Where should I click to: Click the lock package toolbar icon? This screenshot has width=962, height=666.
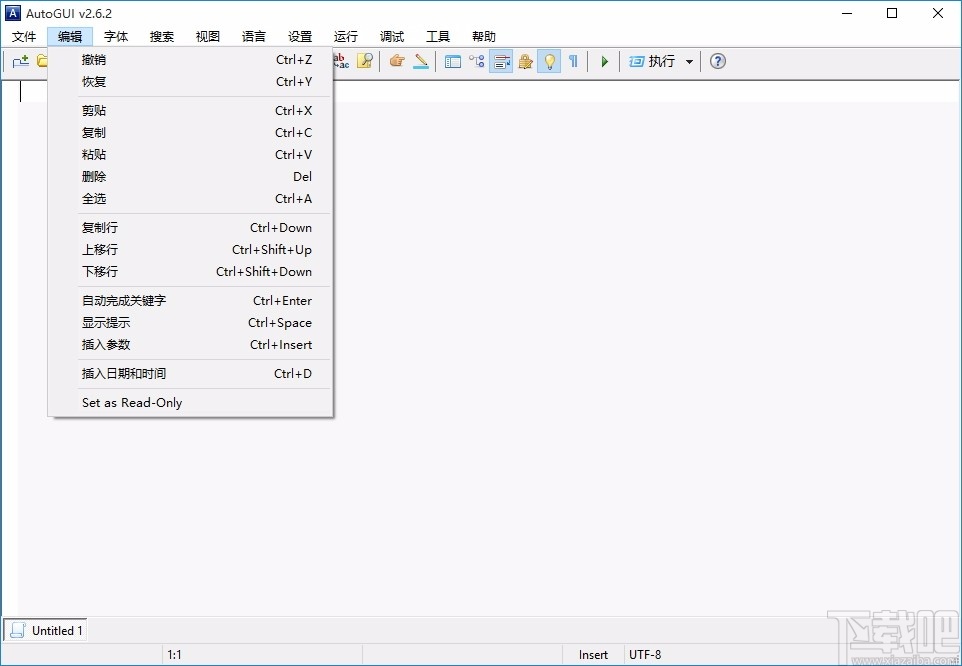click(525, 61)
